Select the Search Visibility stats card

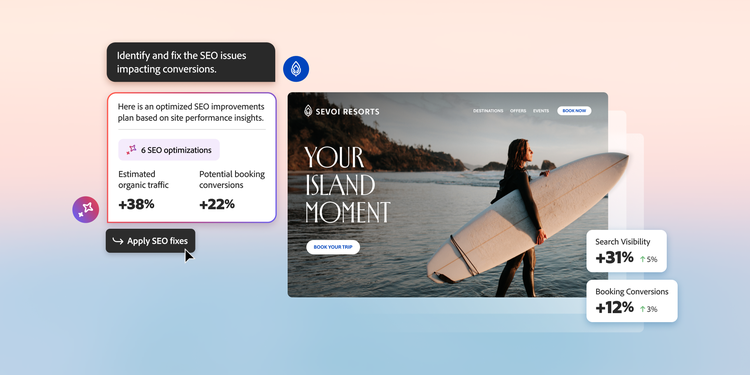(627, 251)
